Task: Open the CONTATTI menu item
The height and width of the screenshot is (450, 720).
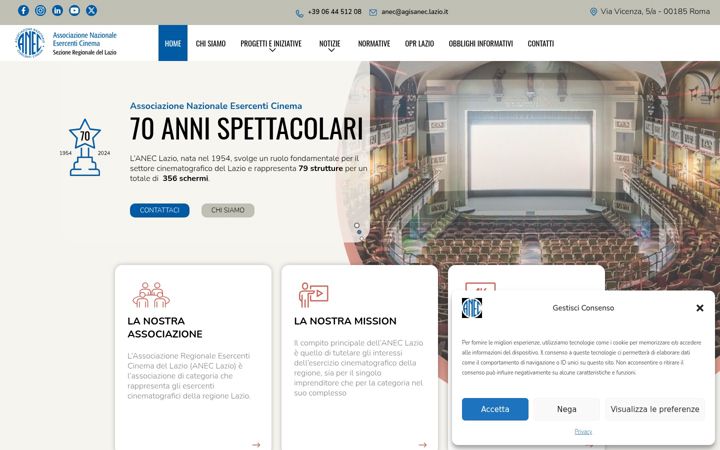Action: tap(540, 43)
